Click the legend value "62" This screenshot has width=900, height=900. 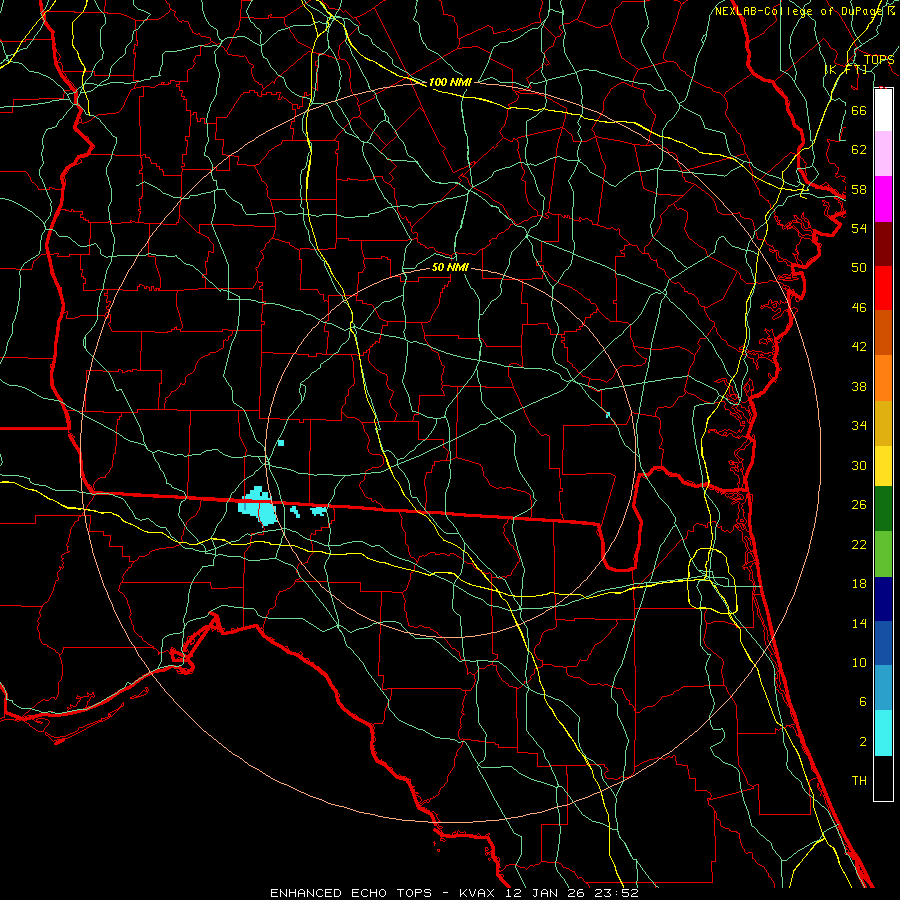859,150
